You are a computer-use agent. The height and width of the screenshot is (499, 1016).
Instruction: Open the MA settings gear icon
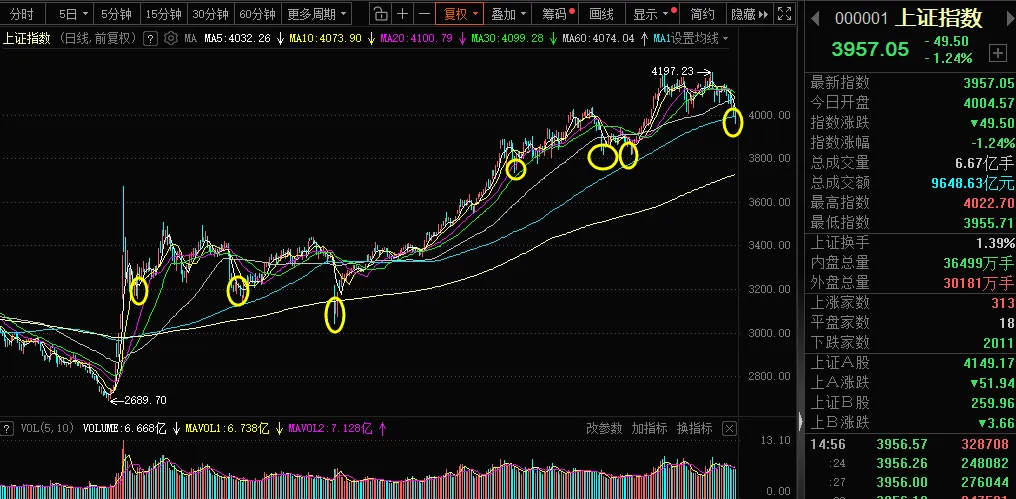click(170, 39)
